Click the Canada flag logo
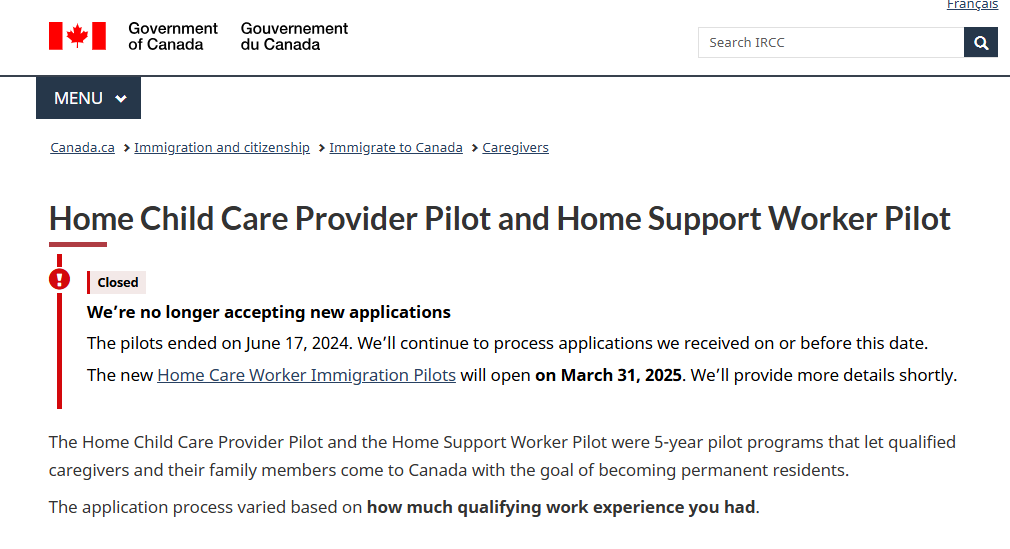Viewport: 1010px width, 549px height. point(77,37)
